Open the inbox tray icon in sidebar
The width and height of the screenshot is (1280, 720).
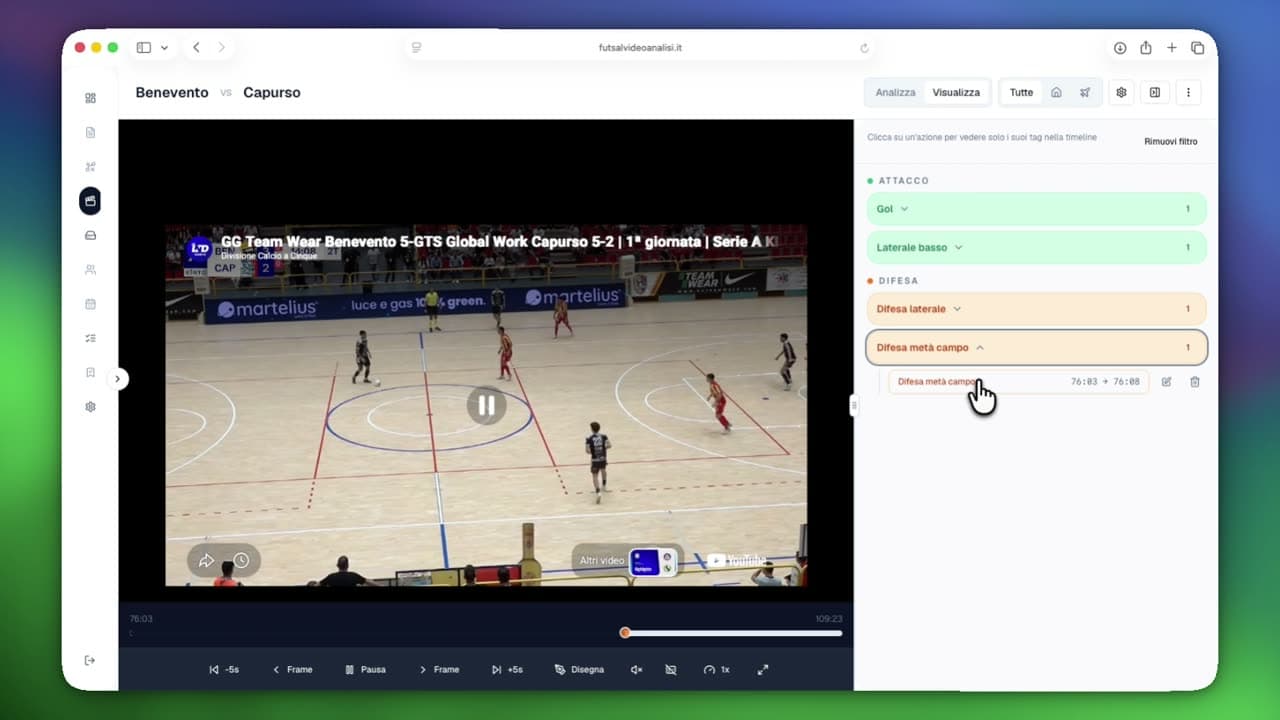[x=90, y=235]
